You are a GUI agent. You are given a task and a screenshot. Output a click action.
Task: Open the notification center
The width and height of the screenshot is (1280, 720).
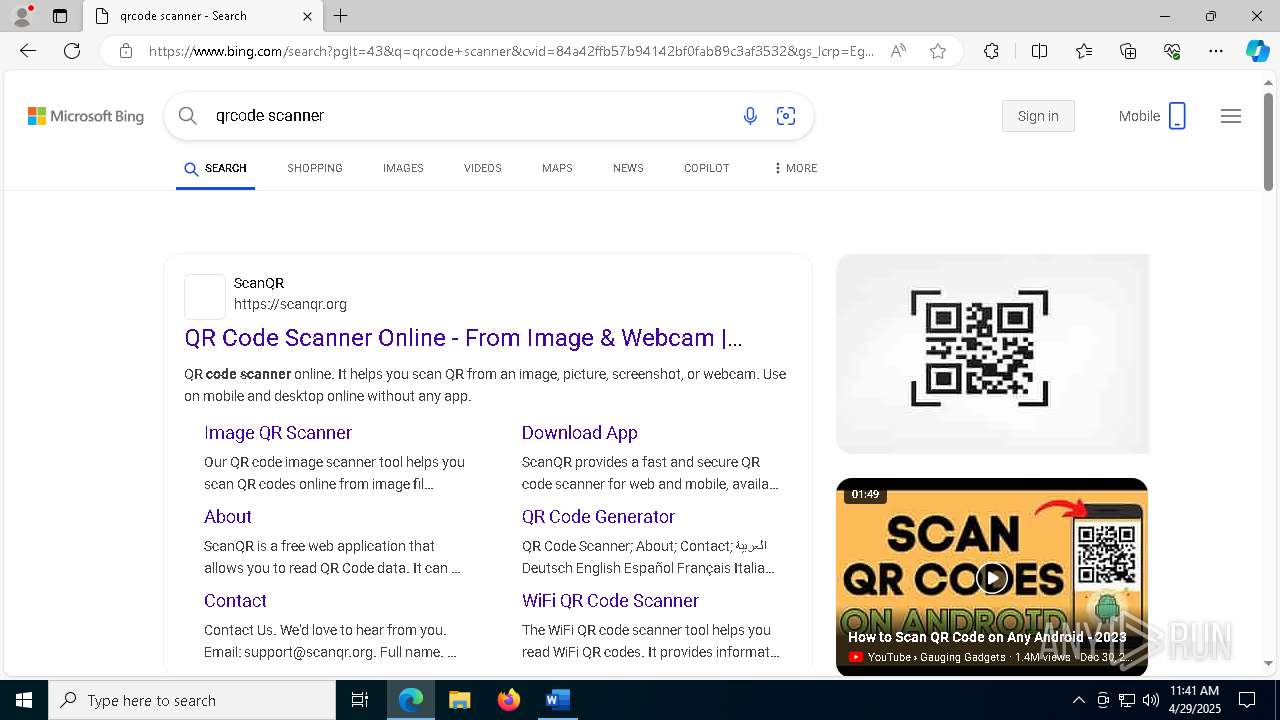click(1247, 700)
